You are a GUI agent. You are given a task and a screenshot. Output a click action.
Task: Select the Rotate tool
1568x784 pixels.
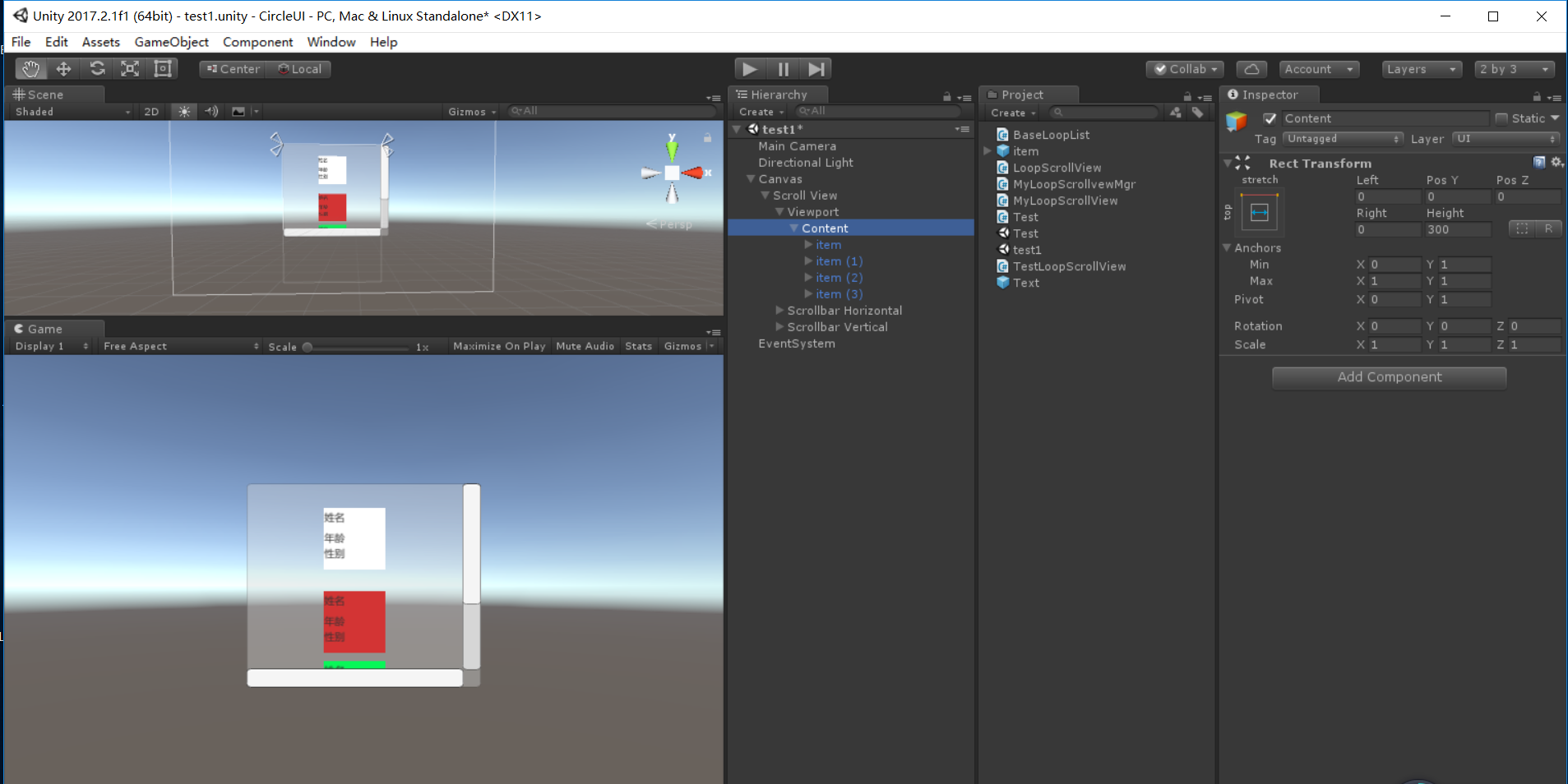pyautogui.click(x=97, y=69)
